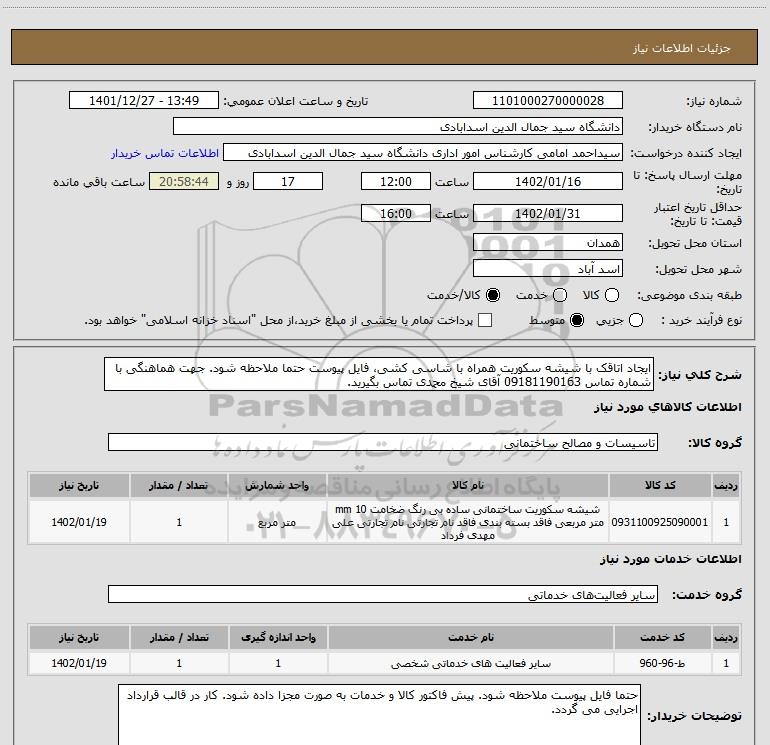The image size is (770, 745).
Task: Click the service group field سایر فعالیت‌های خدماتی
Action: pyautogui.click(x=383, y=595)
